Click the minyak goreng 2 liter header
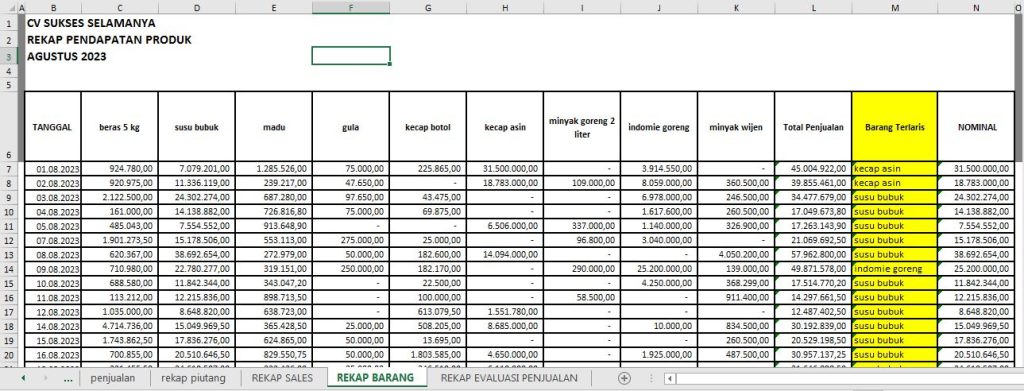Image resolution: width=1024 pixels, height=391 pixels. [582, 127]
